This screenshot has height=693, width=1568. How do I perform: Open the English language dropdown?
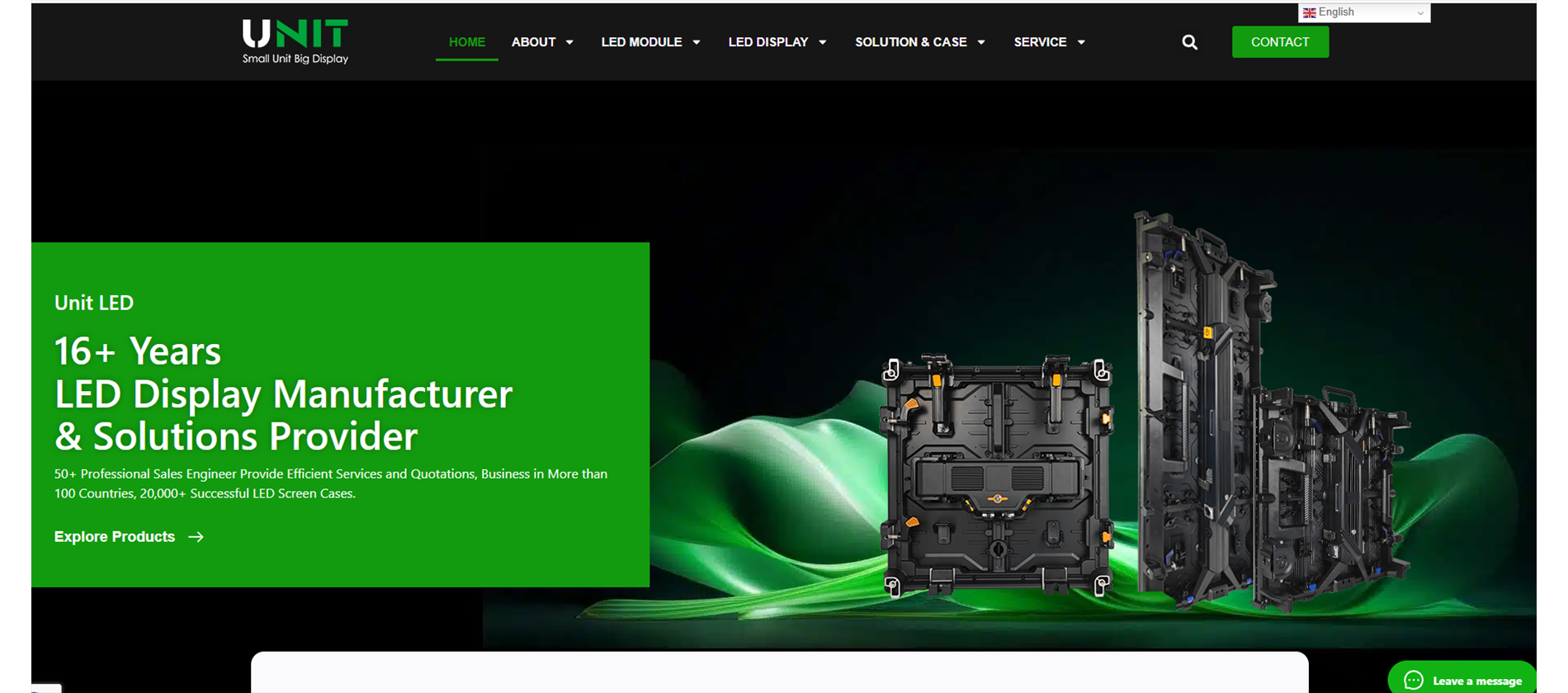pyautogui.click(x=1364, y=12)
